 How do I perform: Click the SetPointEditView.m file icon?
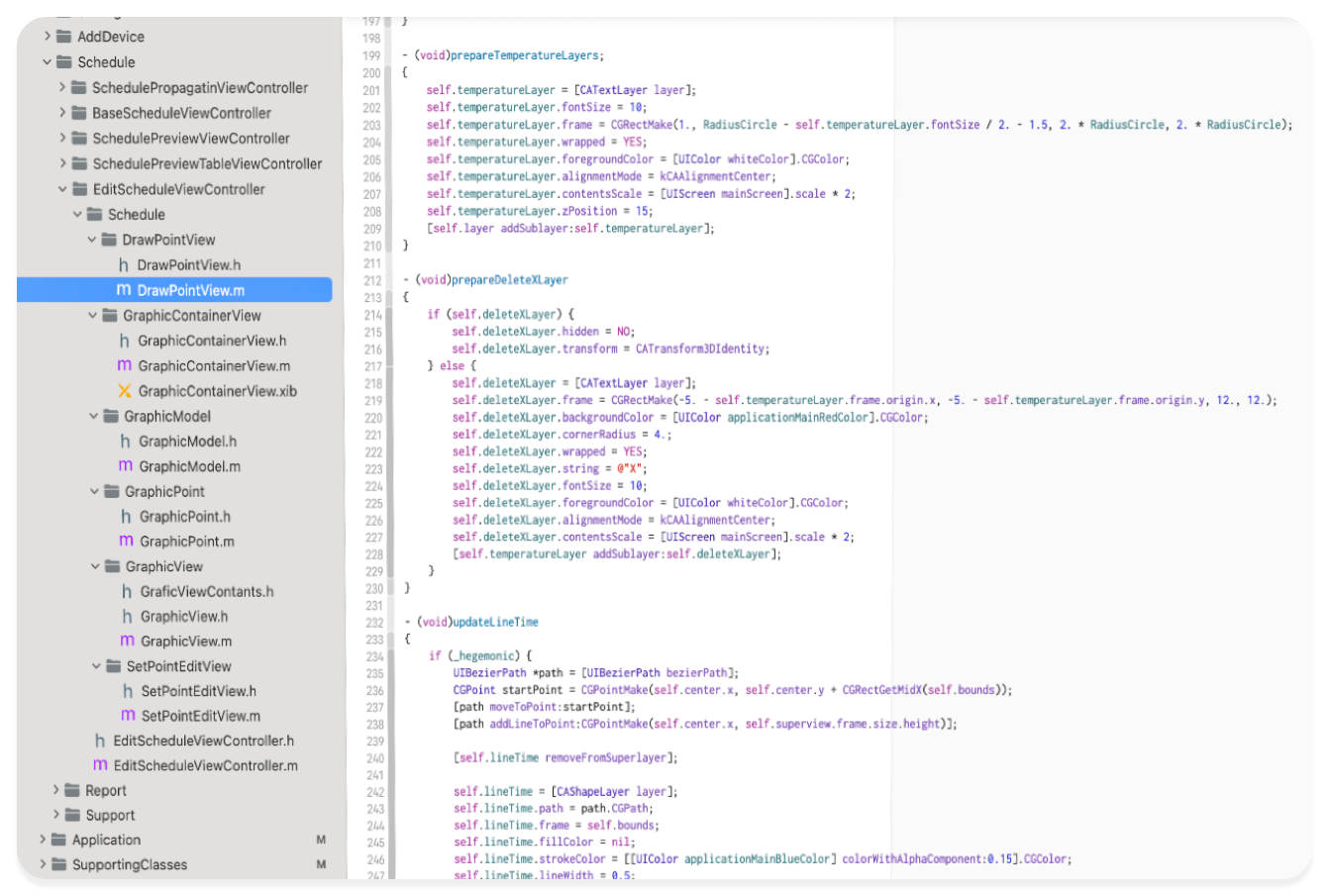[128, 716]
